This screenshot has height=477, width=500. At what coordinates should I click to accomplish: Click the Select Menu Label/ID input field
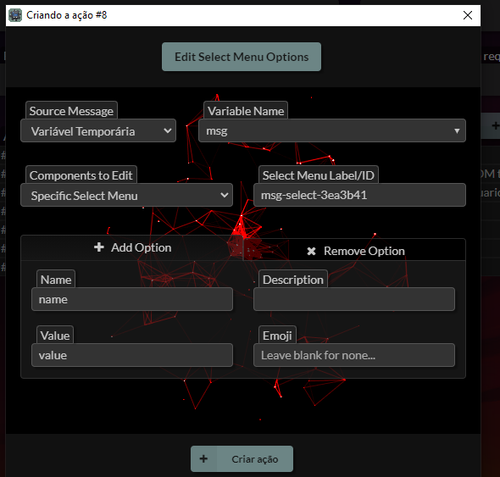359,195
